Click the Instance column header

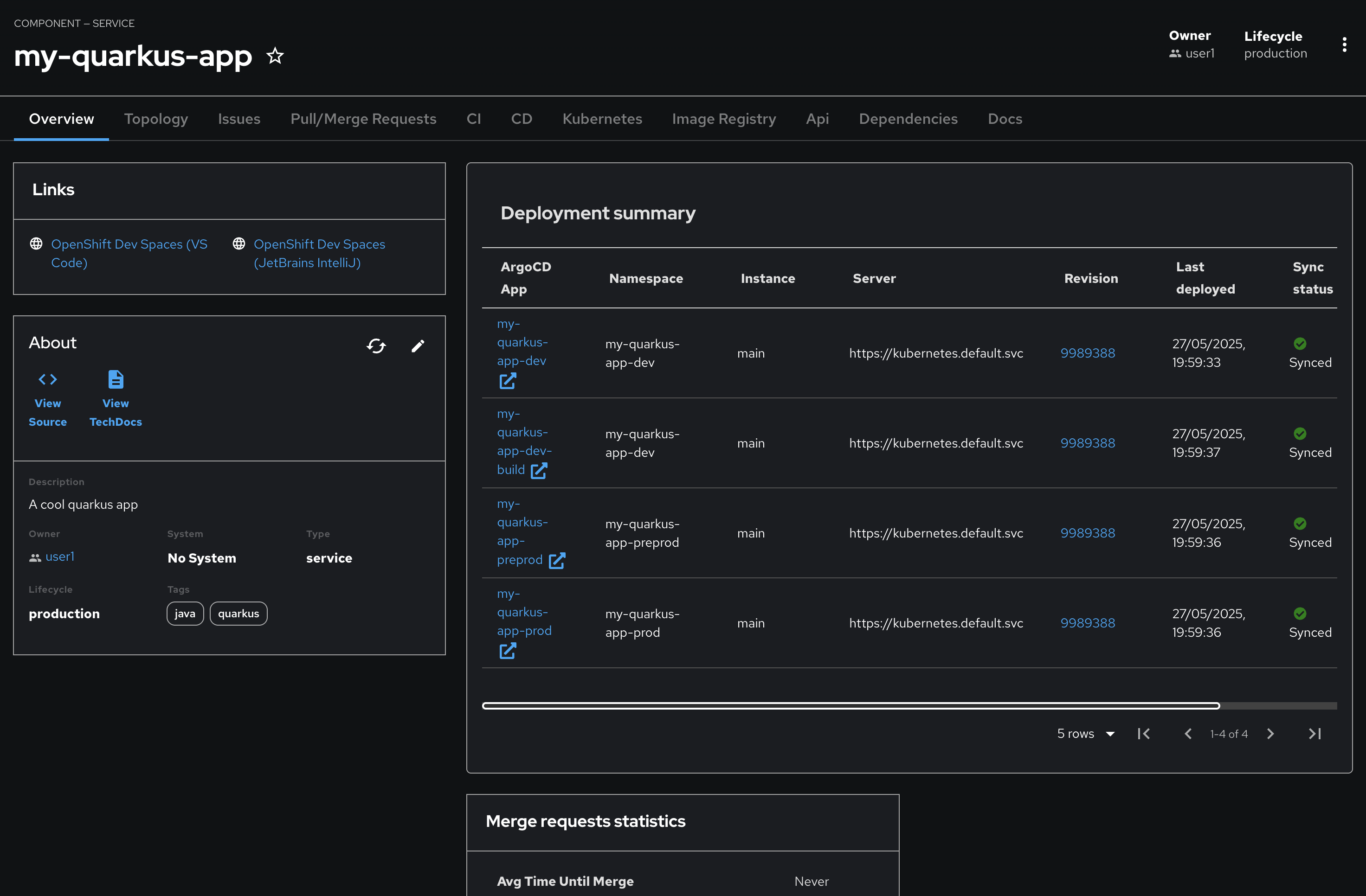point(767,278)
